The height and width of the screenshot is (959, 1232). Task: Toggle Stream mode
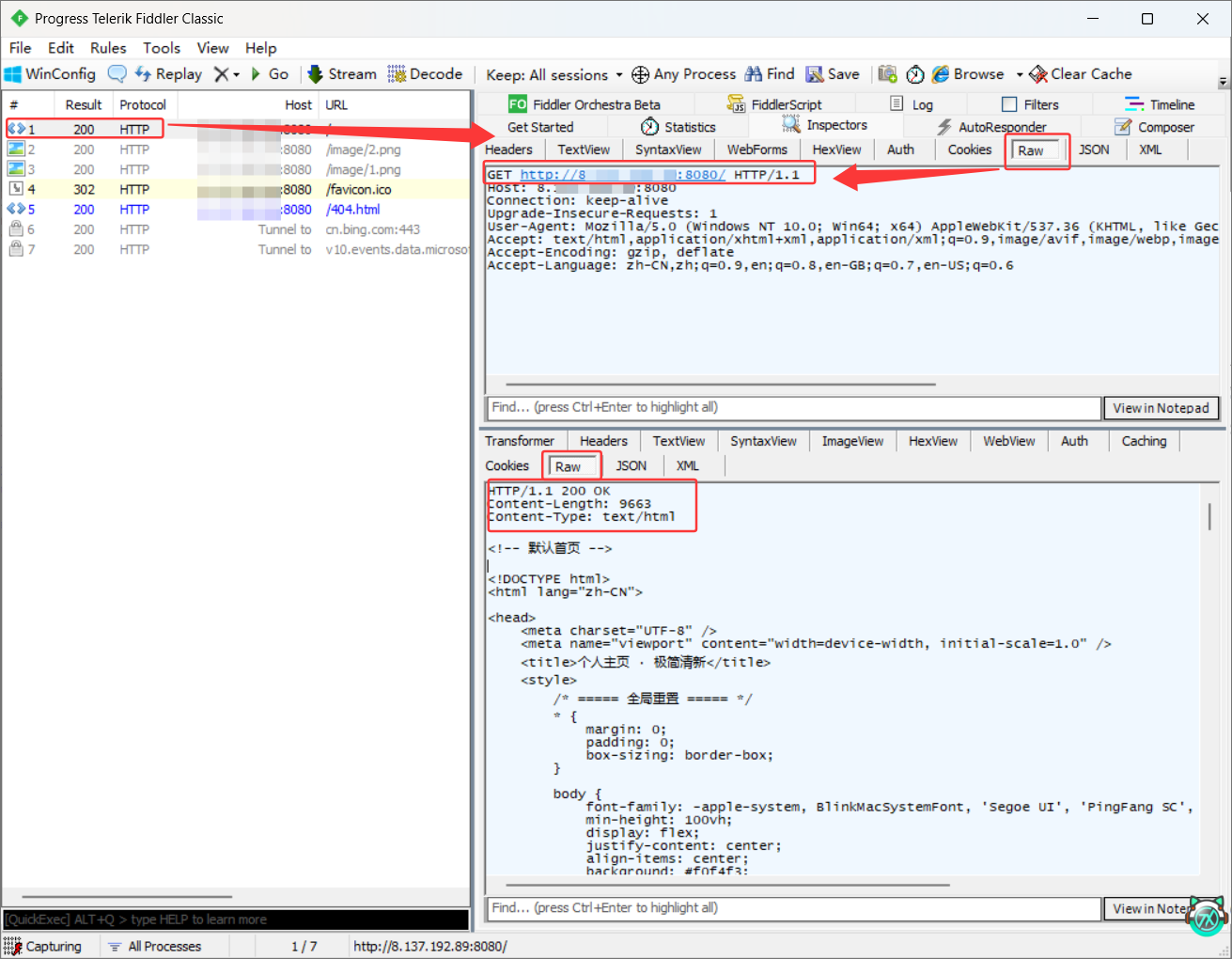click(x=342, y=74)
